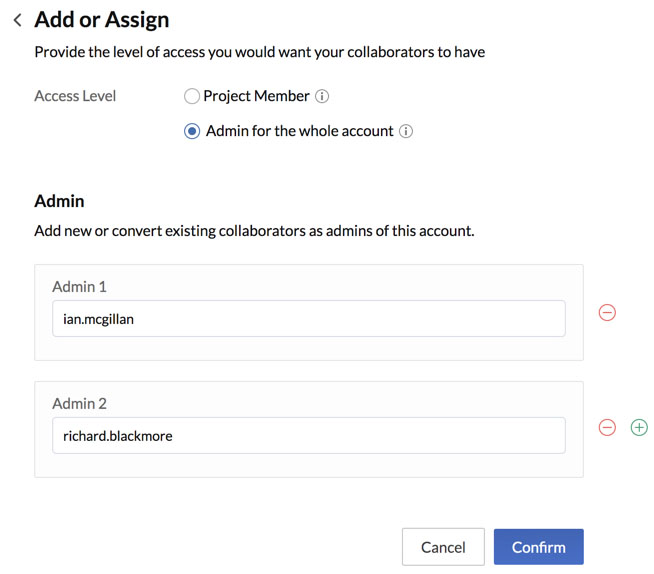Remove Admin 2 with the red minus icon
This screenshot has width=654, height=574.
607,427
